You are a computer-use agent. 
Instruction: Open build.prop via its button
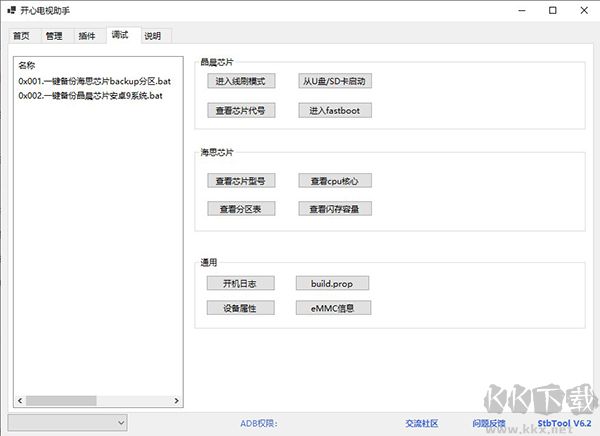(332, 283)
